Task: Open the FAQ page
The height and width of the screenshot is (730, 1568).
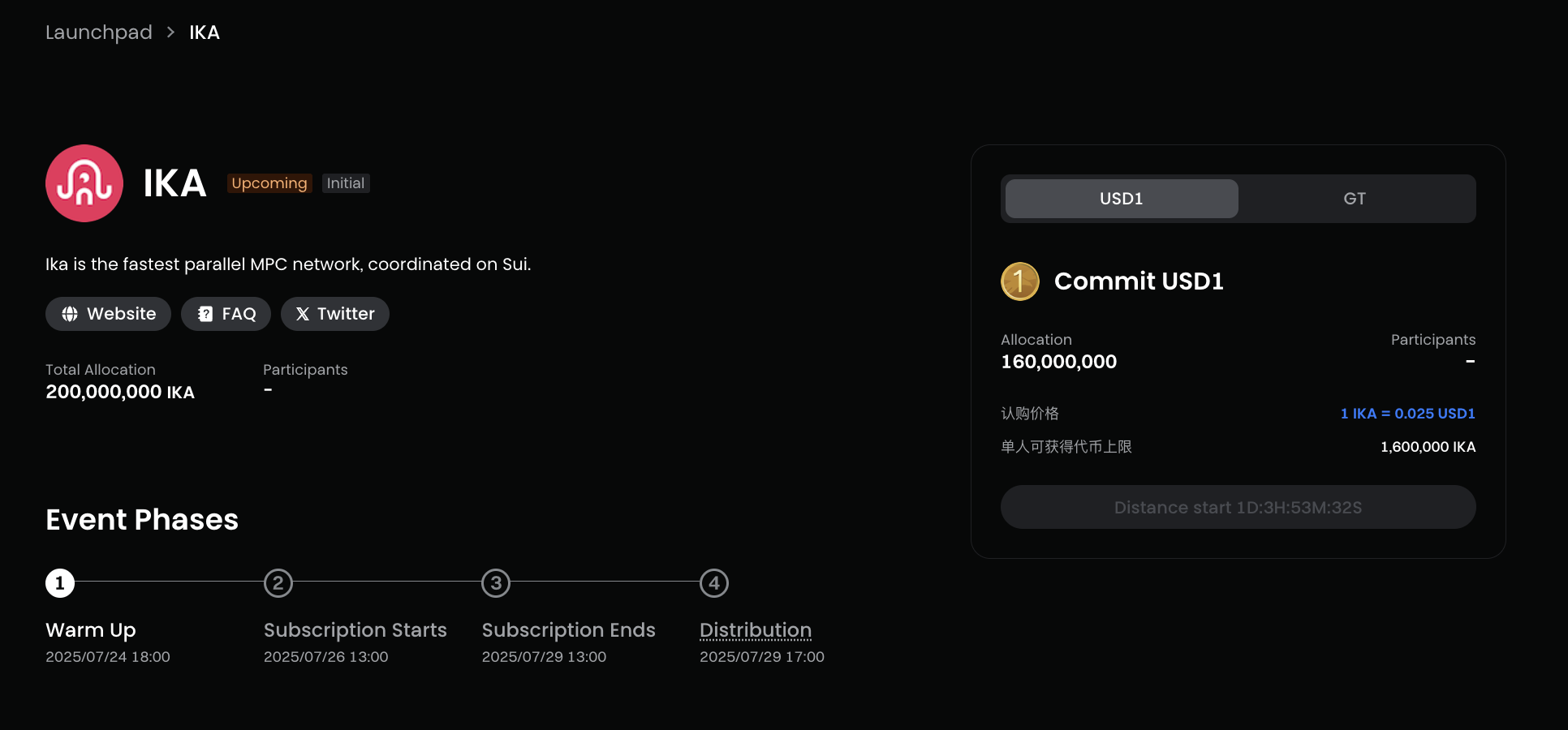Action: pos(226,314)
